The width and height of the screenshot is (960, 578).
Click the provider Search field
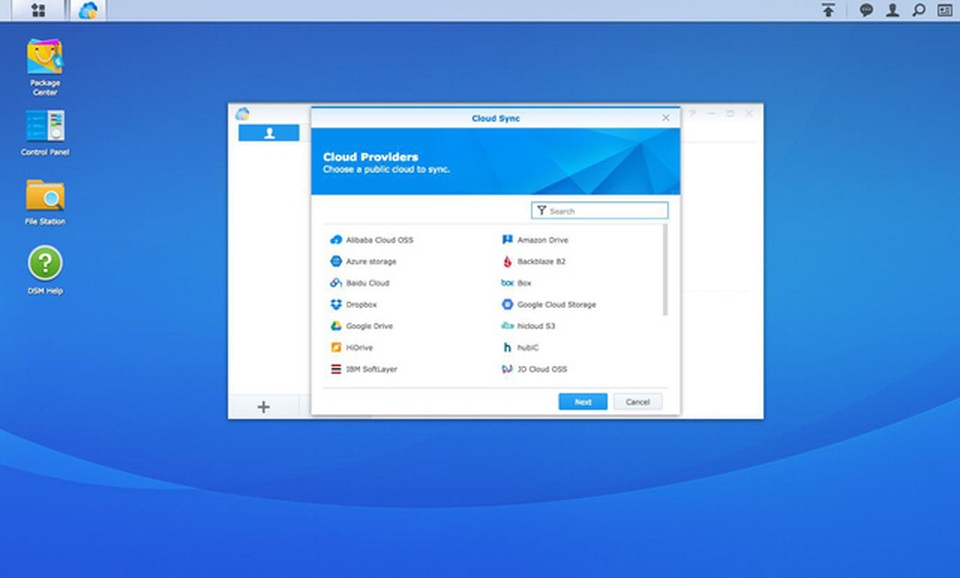click(x=599, y=211)
